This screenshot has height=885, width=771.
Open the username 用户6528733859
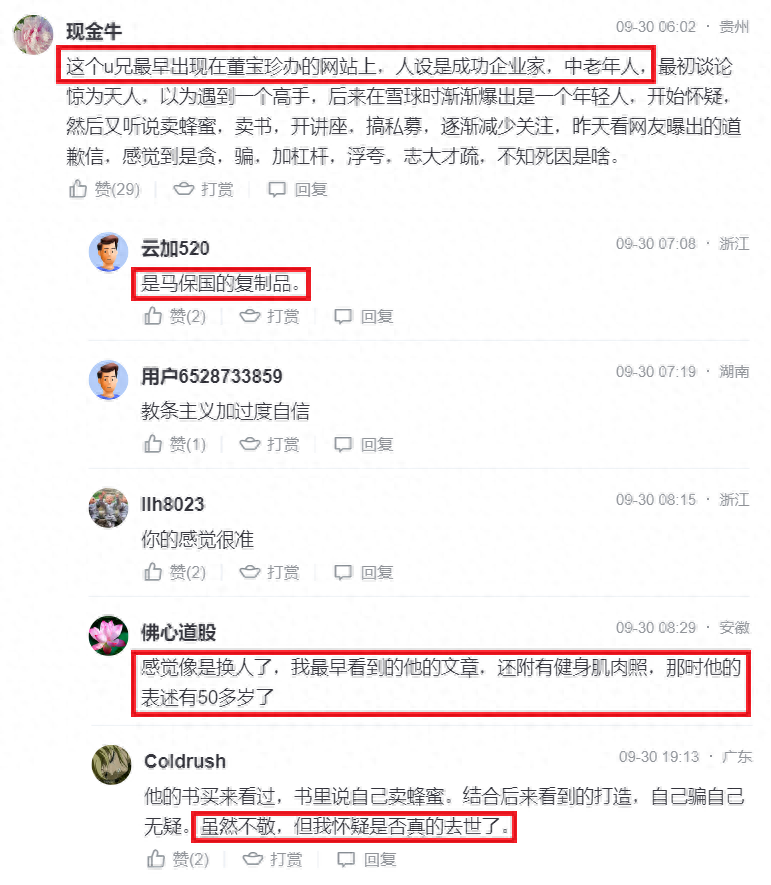[x=212, y=376]
